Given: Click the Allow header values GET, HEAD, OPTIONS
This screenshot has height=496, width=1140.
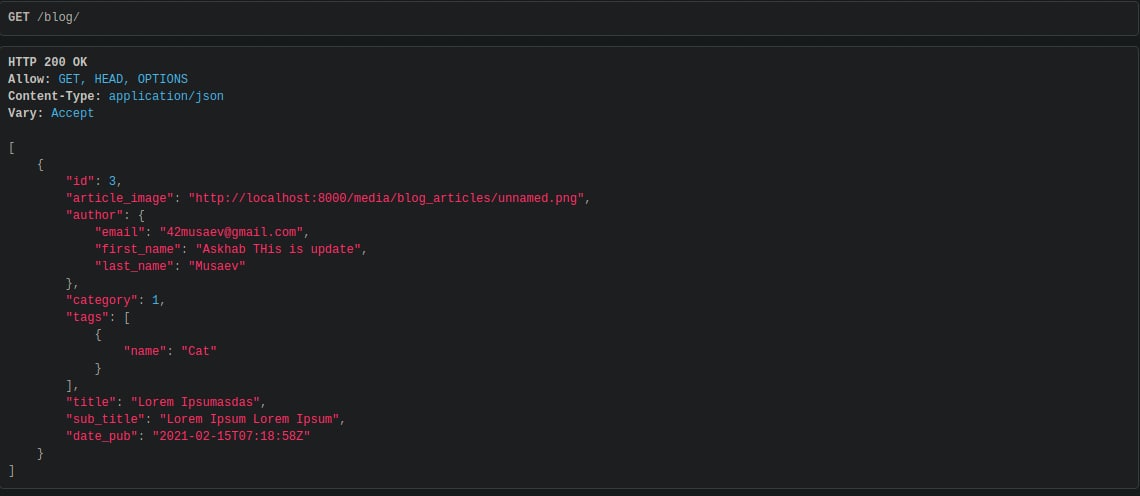Looking at the screenshot, I should tap(123, 79).
